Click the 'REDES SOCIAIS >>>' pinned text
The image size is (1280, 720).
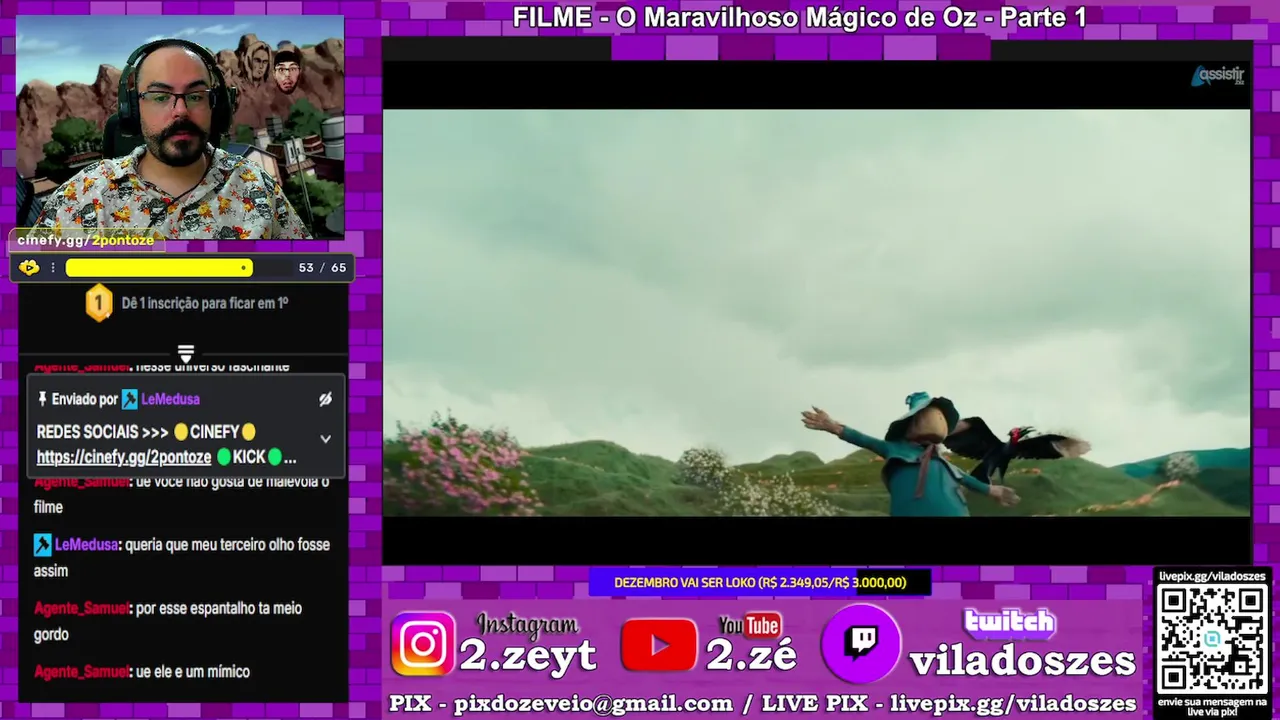pos(103,432)
